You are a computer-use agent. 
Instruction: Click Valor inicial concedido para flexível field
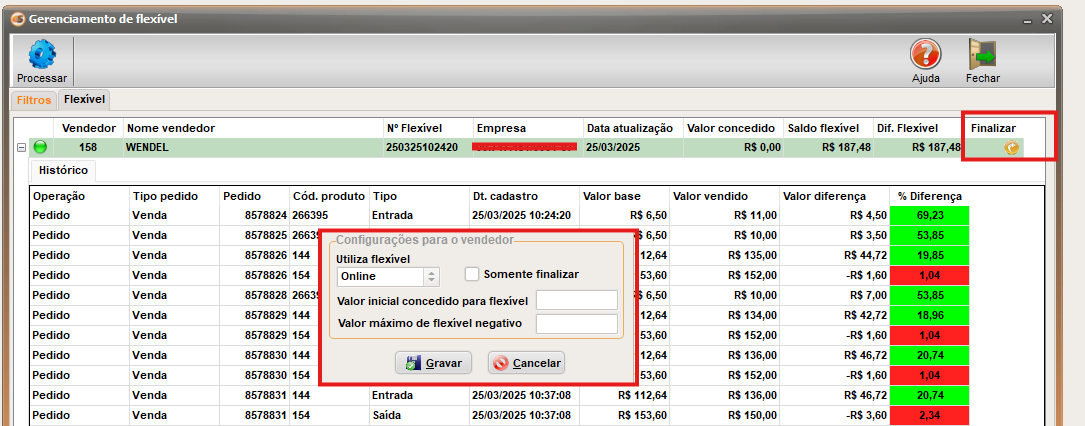pos(576,300)
